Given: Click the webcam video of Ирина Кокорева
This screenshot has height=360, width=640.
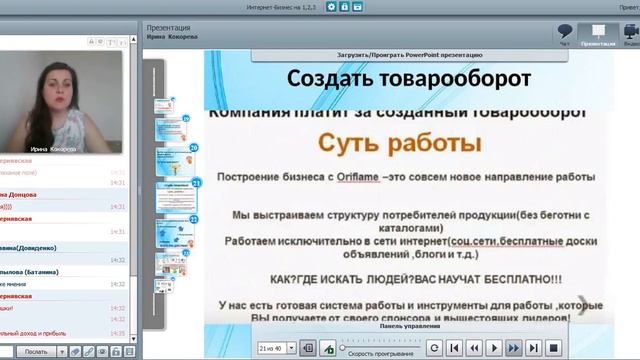Looking at the screenshot, I should (61, 102).
